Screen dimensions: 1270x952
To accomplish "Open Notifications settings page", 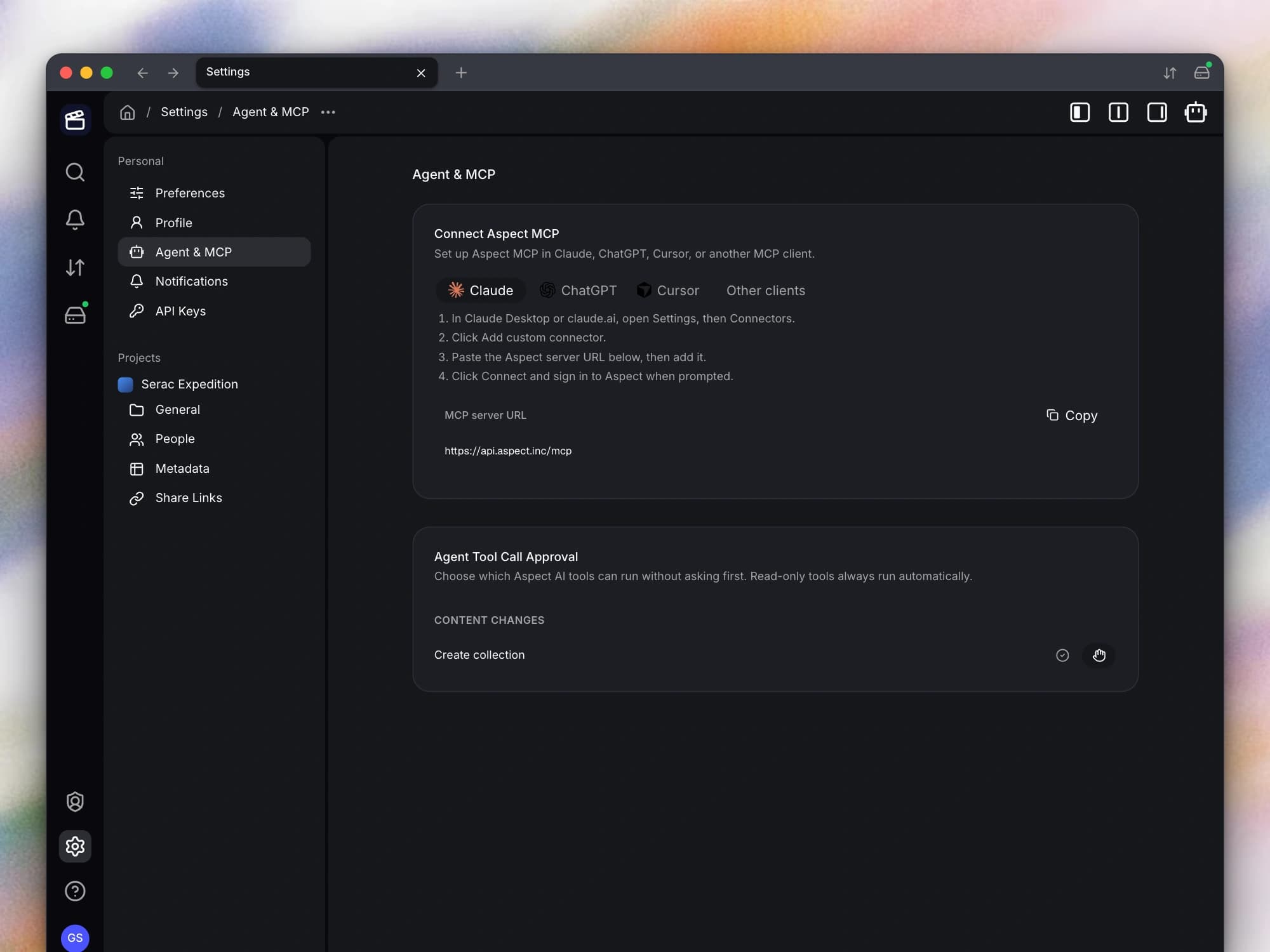I will pyautogui.click(x=214, y=281).
